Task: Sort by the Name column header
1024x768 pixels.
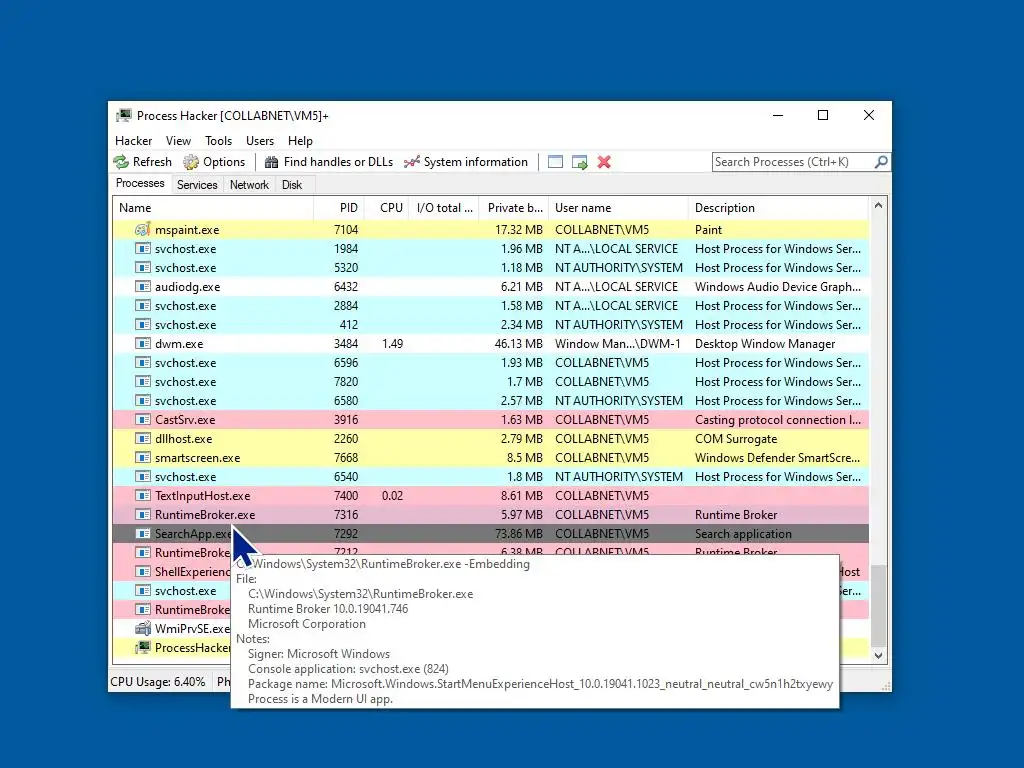Action: point(213,208)
